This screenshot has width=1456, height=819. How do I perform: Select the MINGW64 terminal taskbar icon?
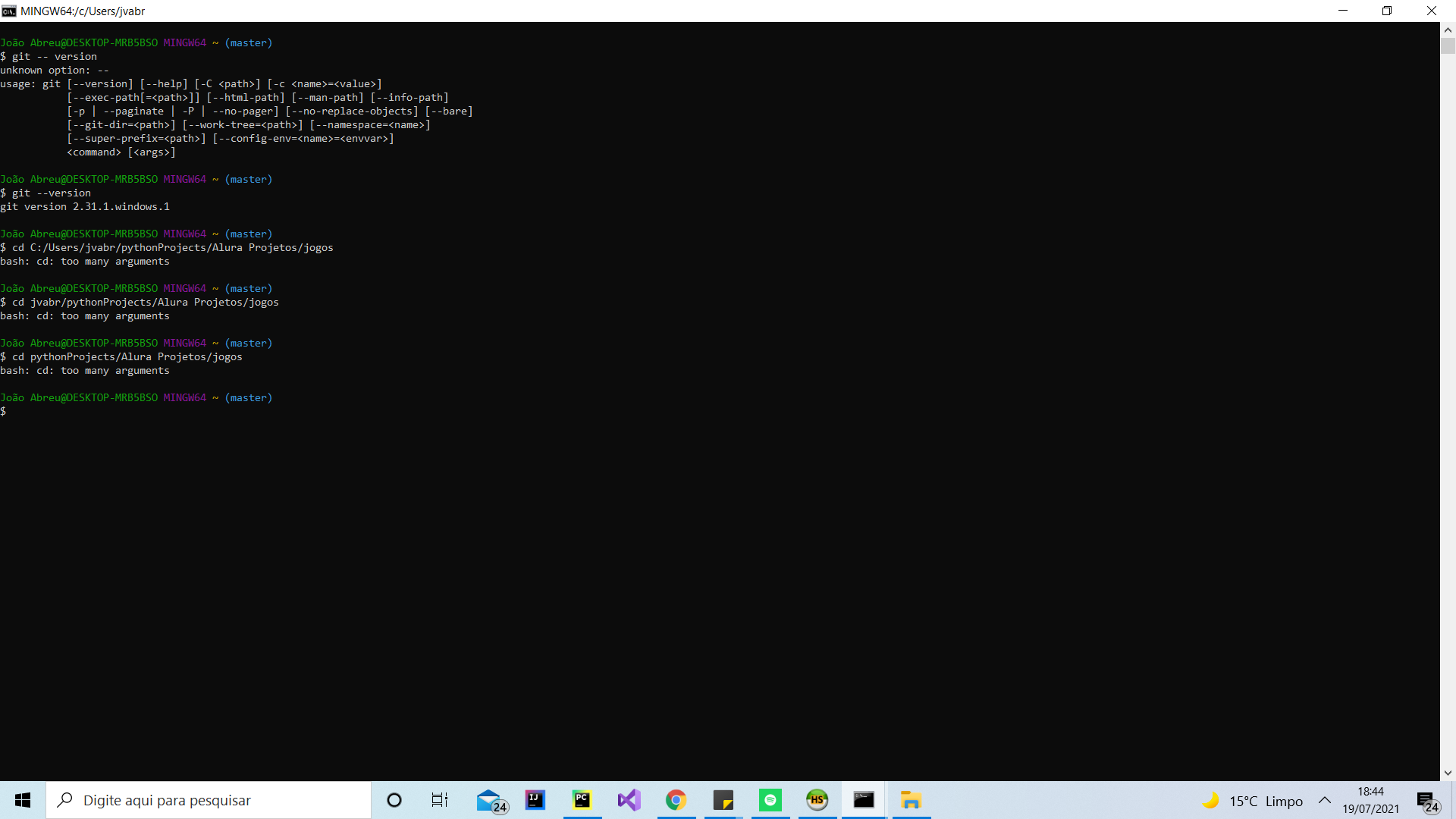tap(864, 800)
